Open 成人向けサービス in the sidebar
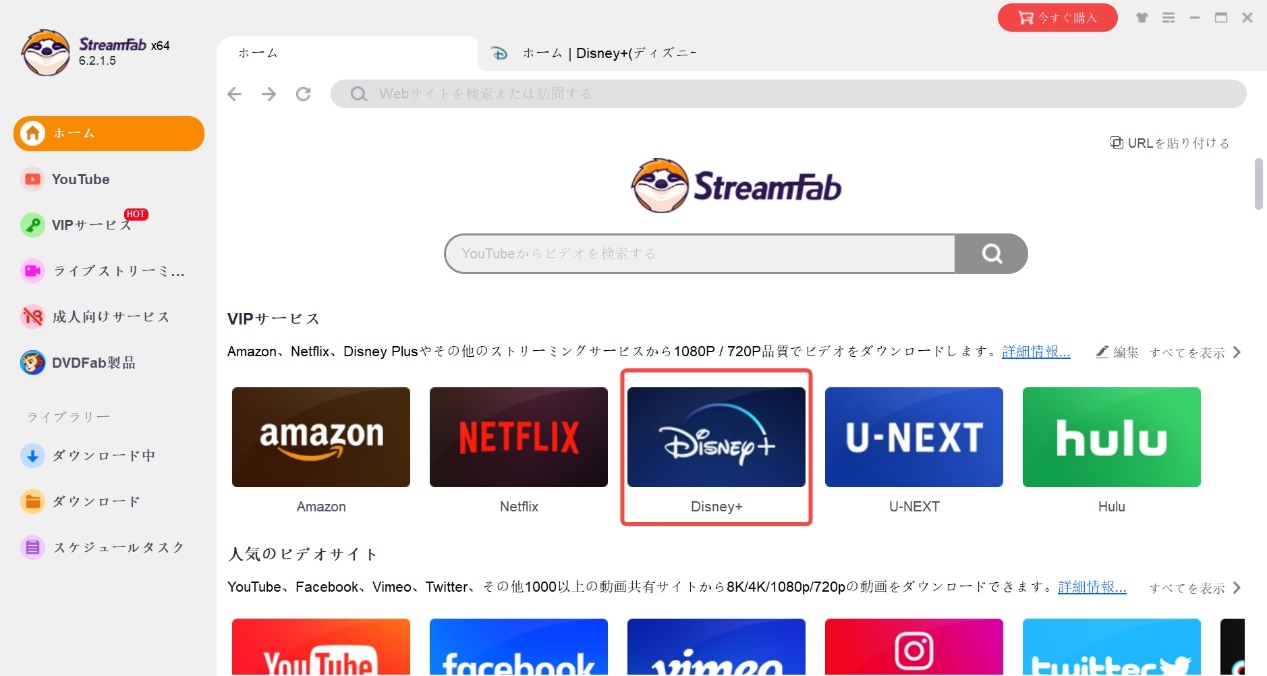This screenshot has height=676, width=1267. (x=96, y=317)
